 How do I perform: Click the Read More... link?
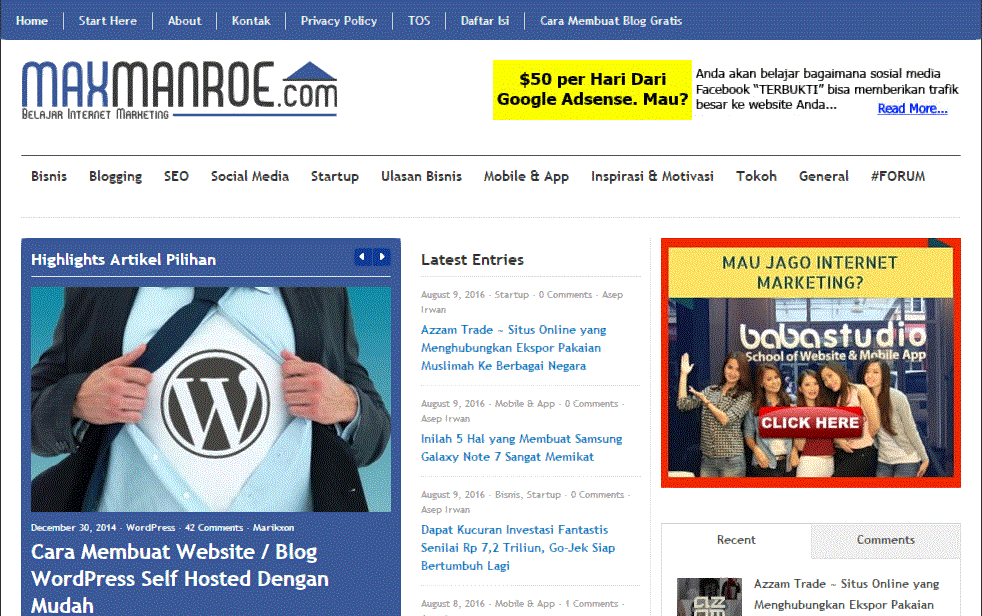(912, 108)
